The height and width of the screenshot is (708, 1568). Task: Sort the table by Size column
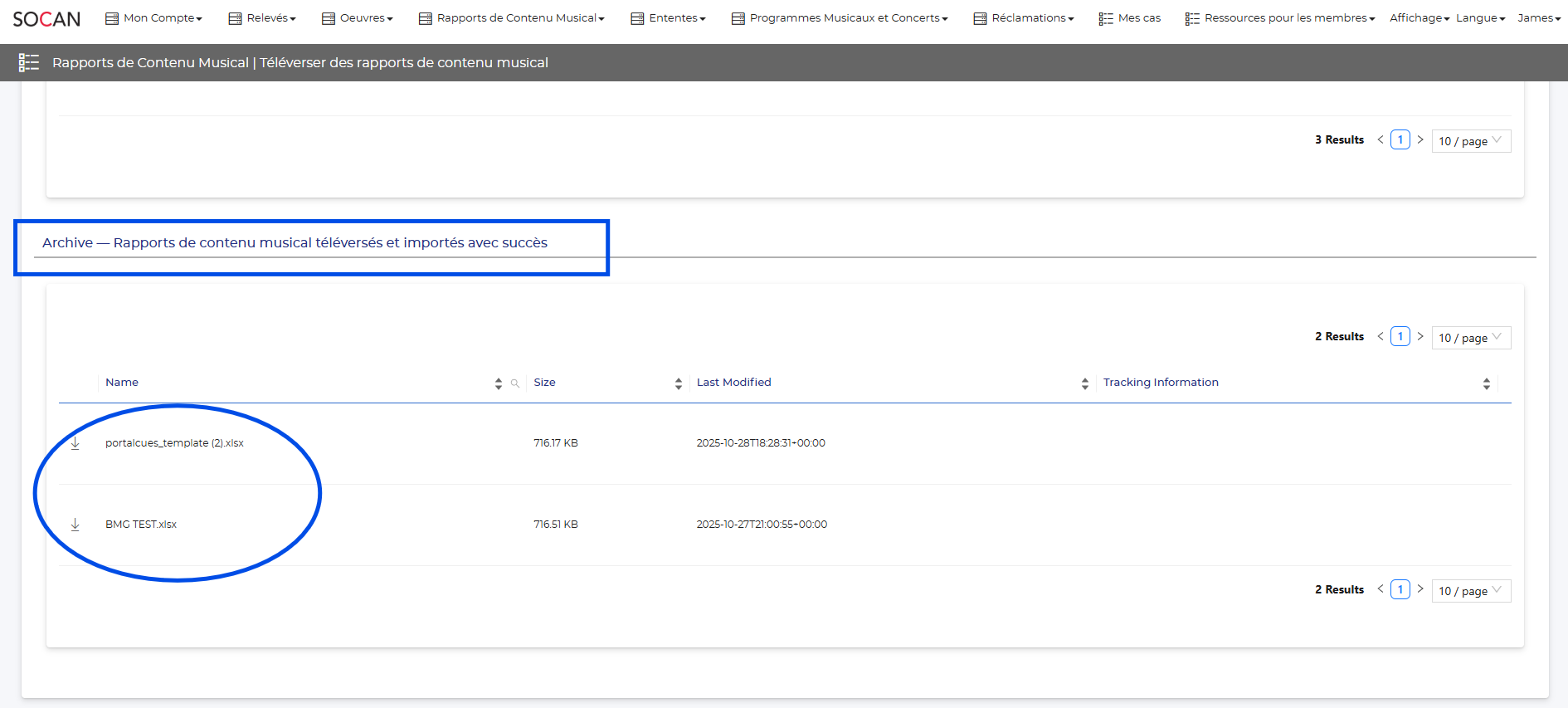[678, 383]
